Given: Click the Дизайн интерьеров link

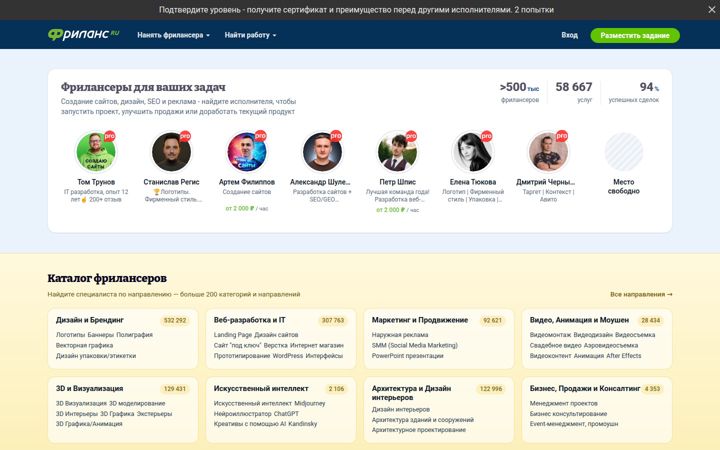Looking at the screenshot, I should tap(401, 409).
